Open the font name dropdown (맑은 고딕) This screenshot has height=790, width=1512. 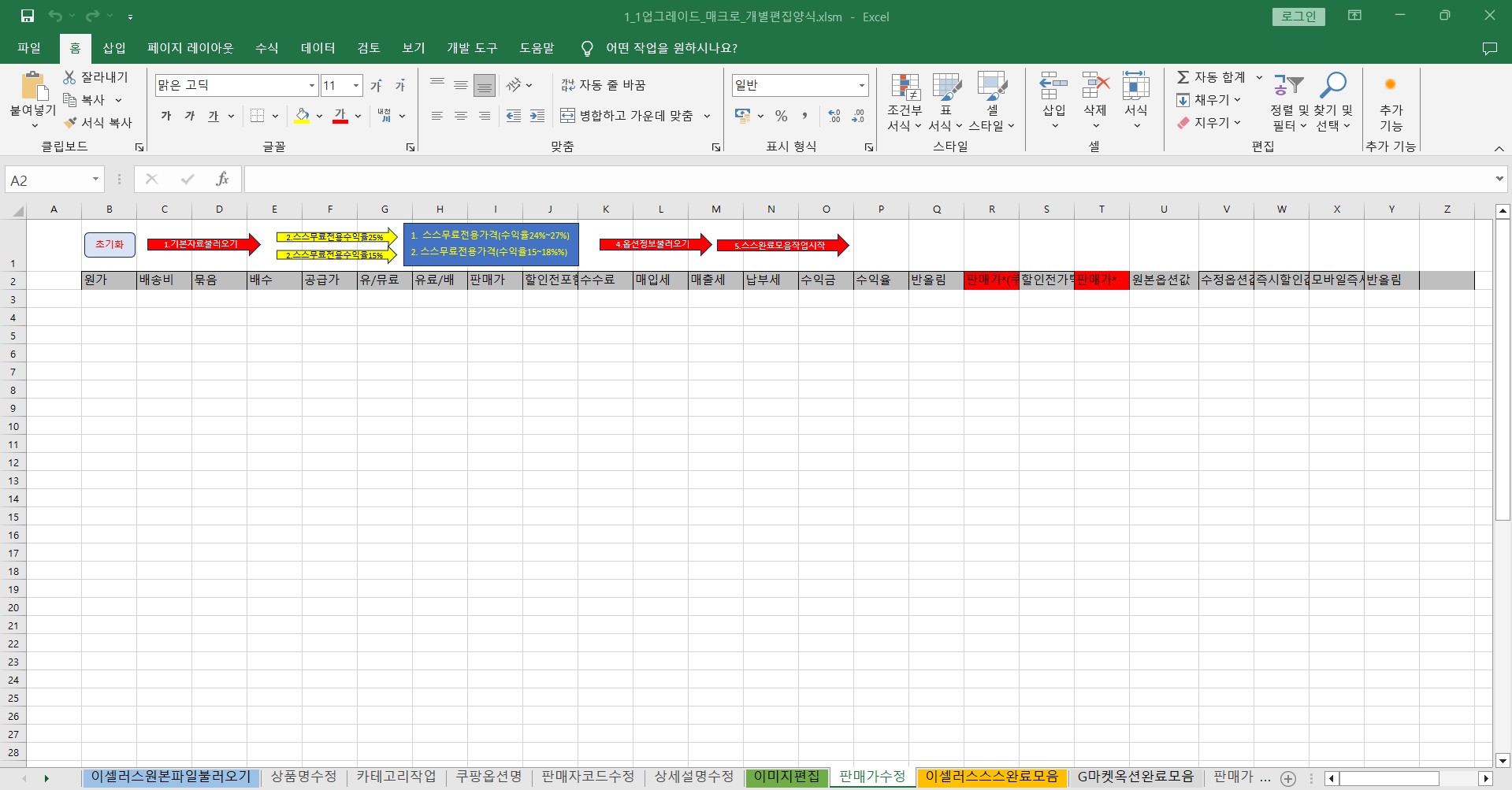312,85
